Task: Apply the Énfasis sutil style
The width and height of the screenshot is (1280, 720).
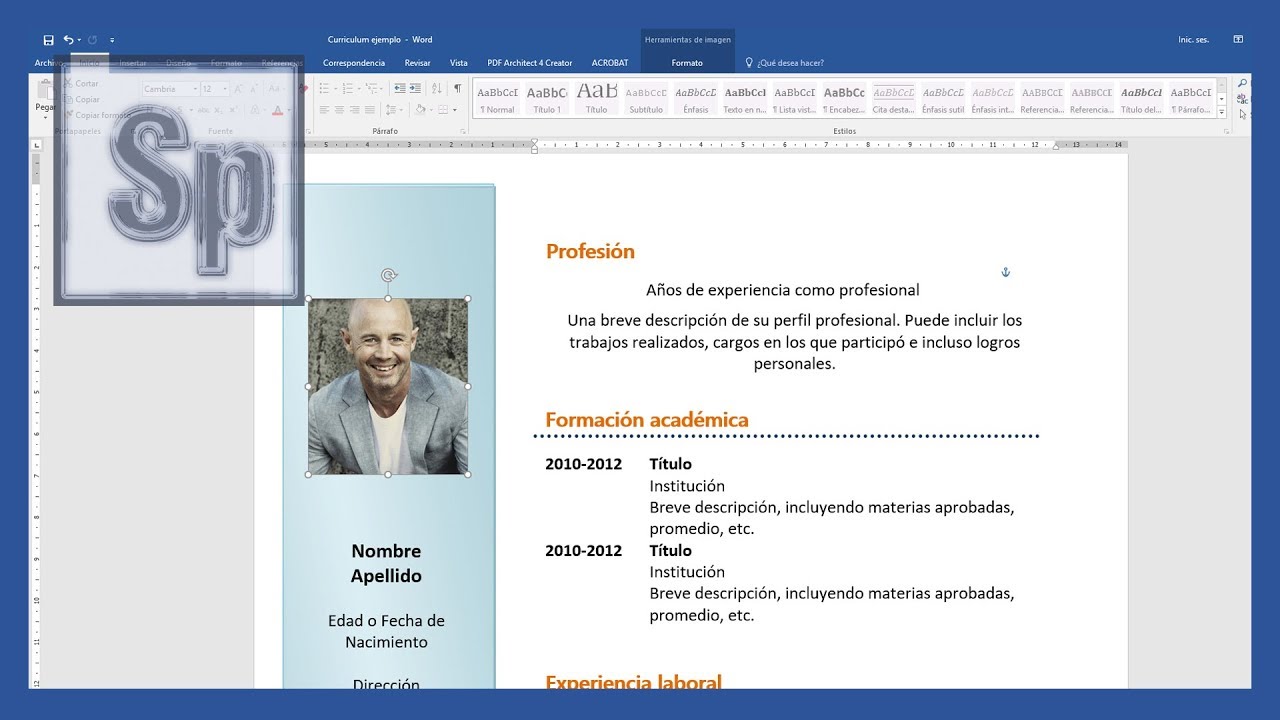Action: click(x=943, y=99)
